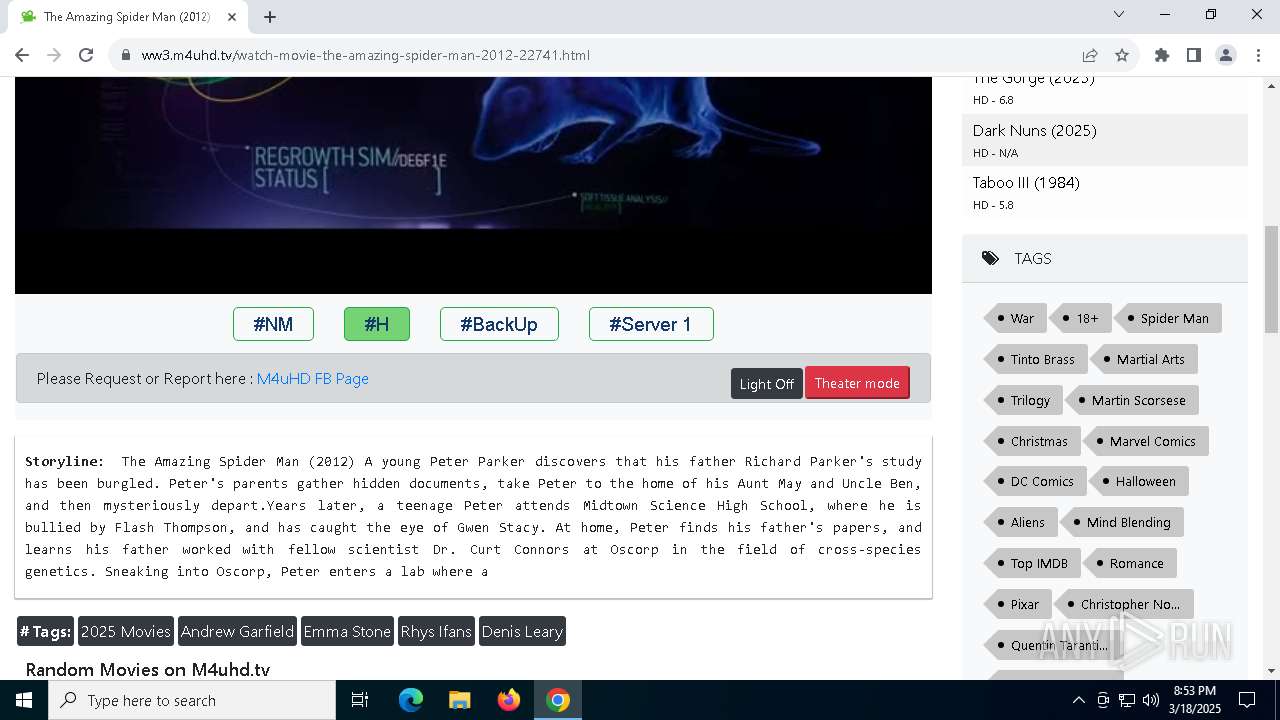Share this page icon in address bar
The width and height of the screenshot is (1280, 720).
1090,55
